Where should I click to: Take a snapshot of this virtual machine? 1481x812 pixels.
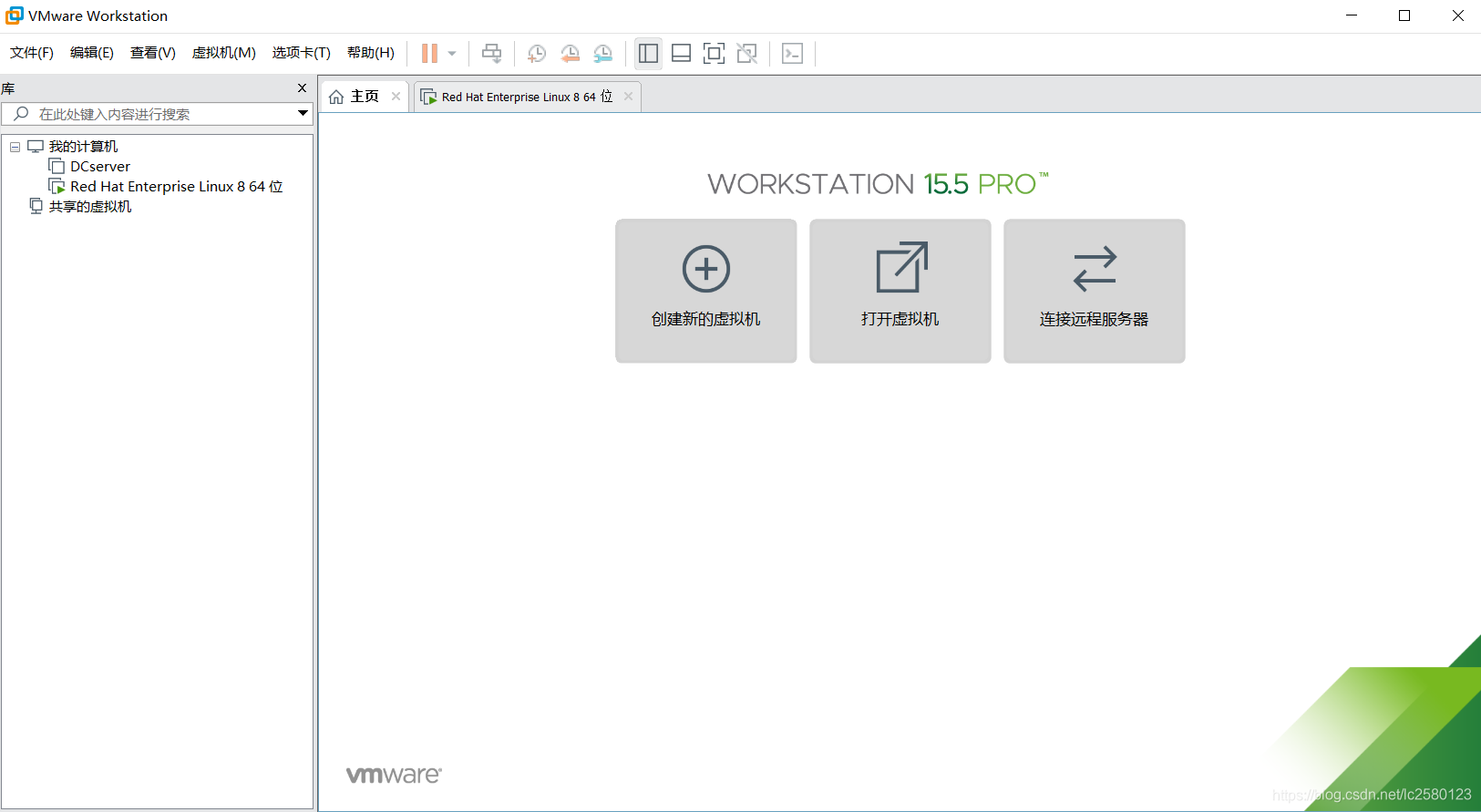(537, 54)
